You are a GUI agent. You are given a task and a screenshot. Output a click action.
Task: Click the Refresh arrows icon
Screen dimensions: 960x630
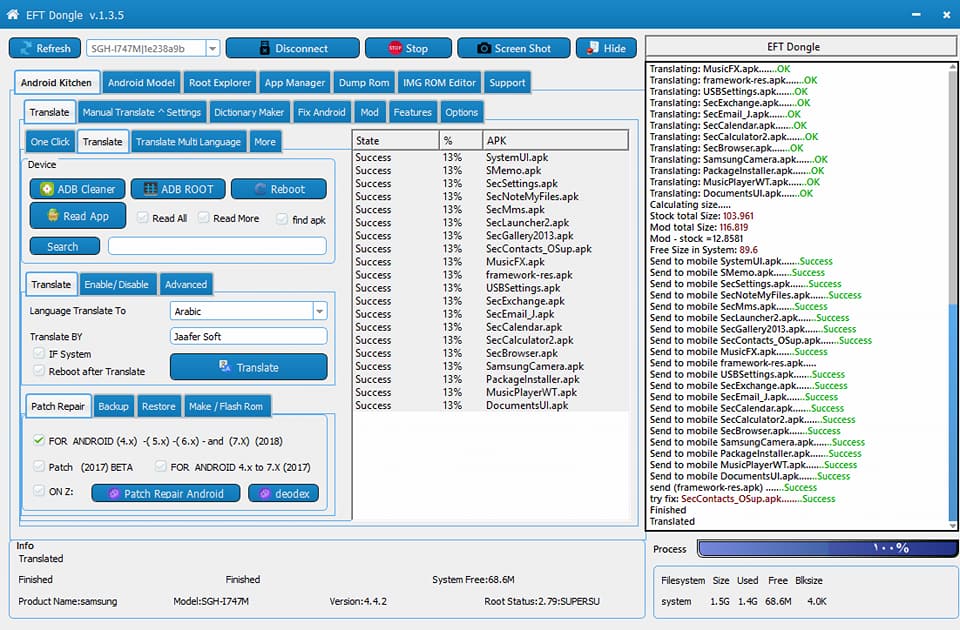[x=26, y=48]
